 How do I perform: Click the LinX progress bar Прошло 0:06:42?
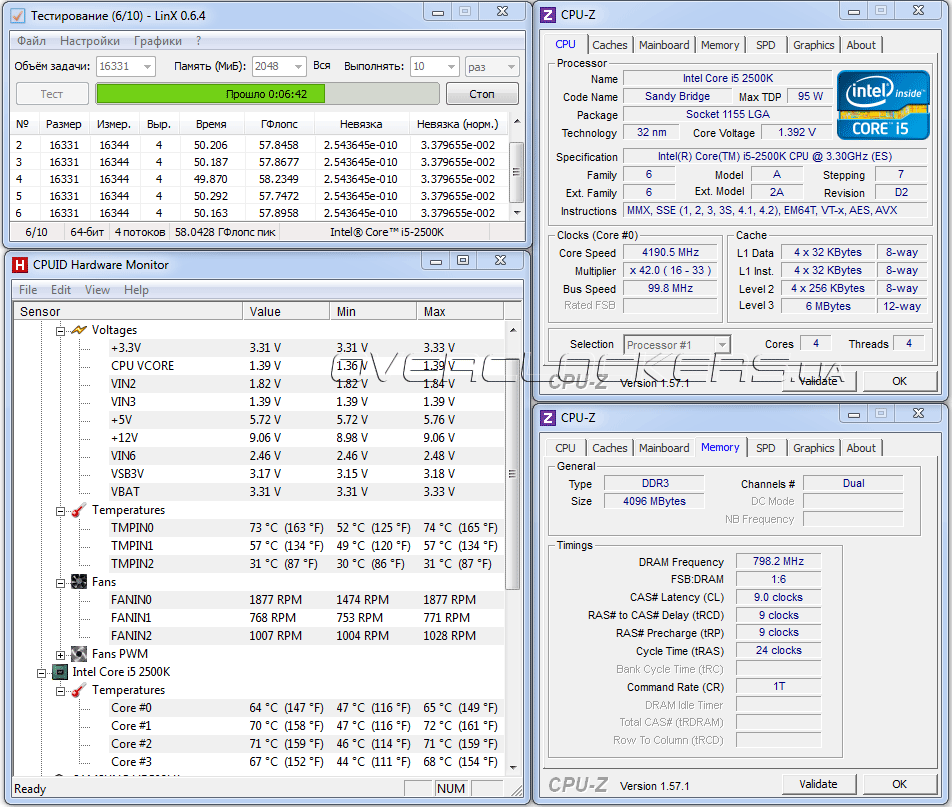pyautogui.click(x=267, y=94)
